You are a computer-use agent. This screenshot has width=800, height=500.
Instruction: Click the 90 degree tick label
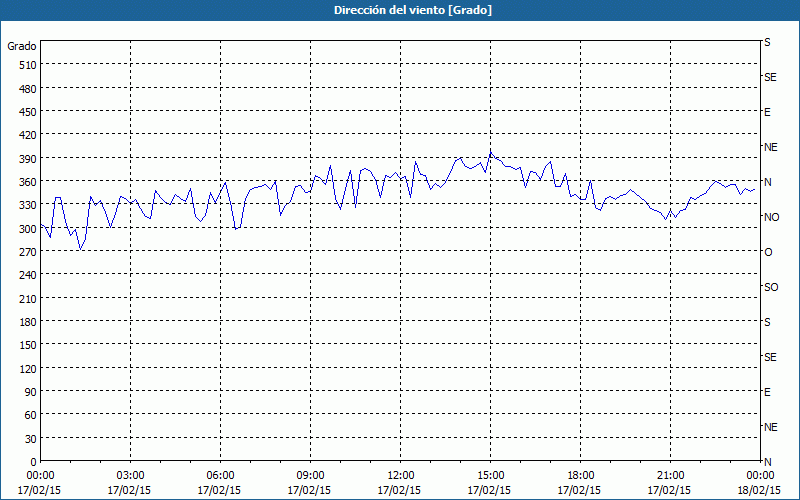(31, 392)
